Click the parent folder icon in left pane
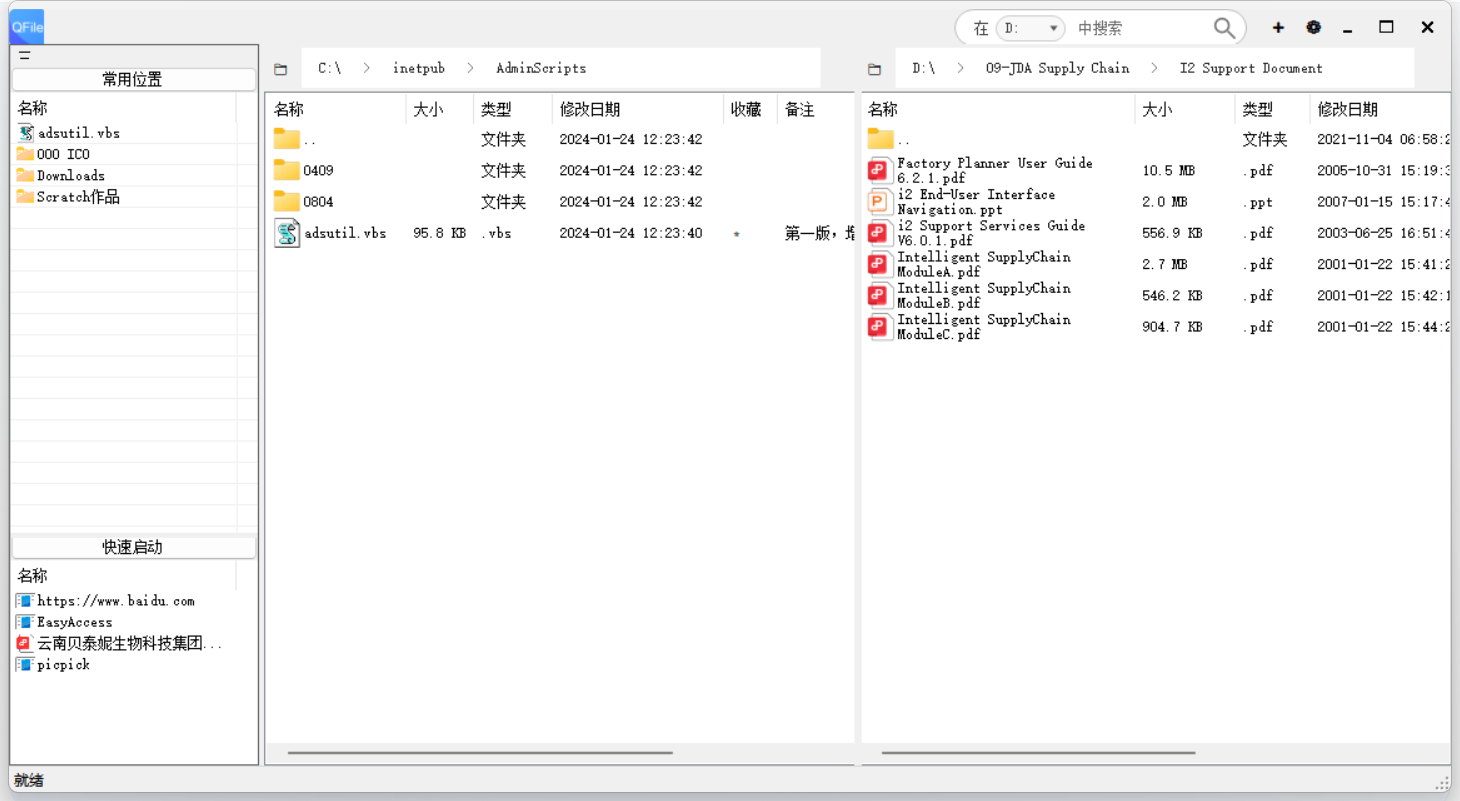This screenshot has height=801, width=1460. click(x=287, y=139)
